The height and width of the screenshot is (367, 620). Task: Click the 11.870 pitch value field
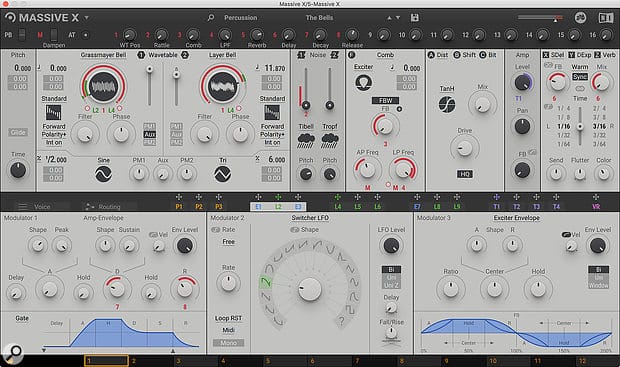(x=274, y=68)
